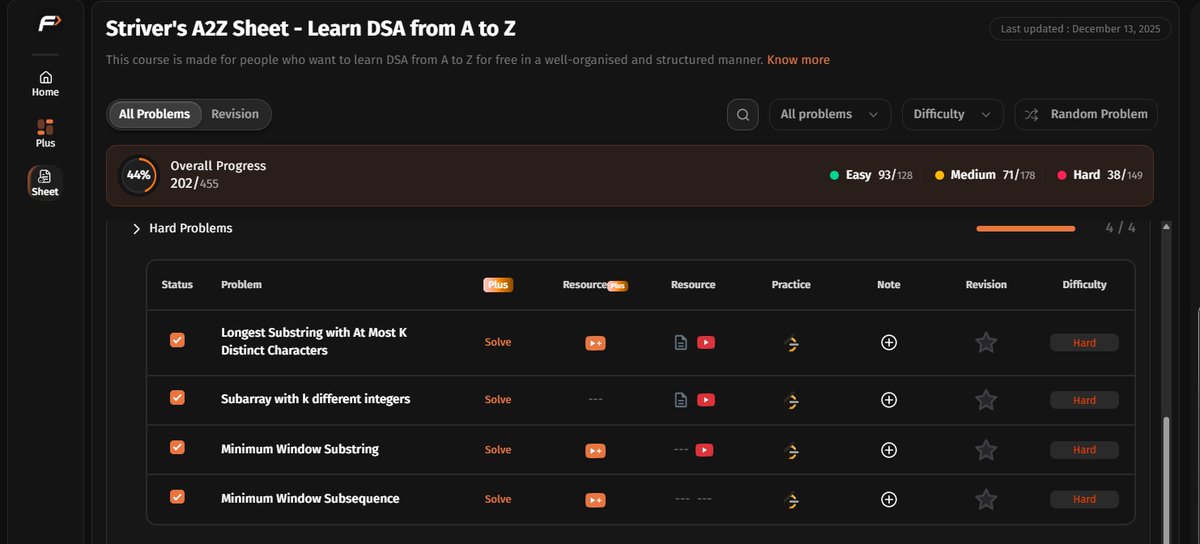This screenshot has height=544, width=1200.
Task: Click the Medium 71/178 progress stat
Action: point(985,175)
